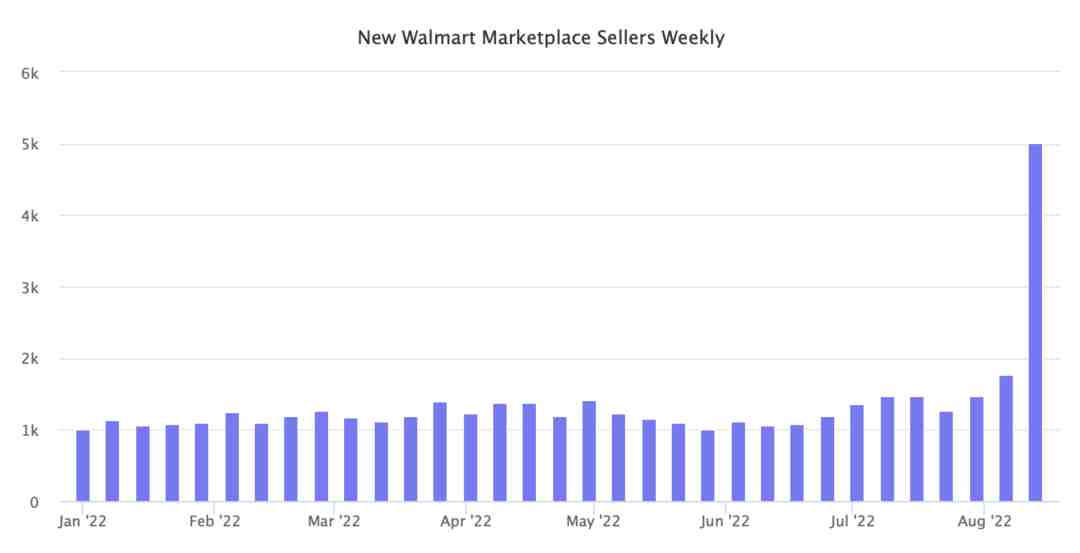Image resolution: width=1080 pixels, height=553 pixels.
Task: Click the chart title New Walmart Marketplace Sellers Weekly
Action: 541,37
